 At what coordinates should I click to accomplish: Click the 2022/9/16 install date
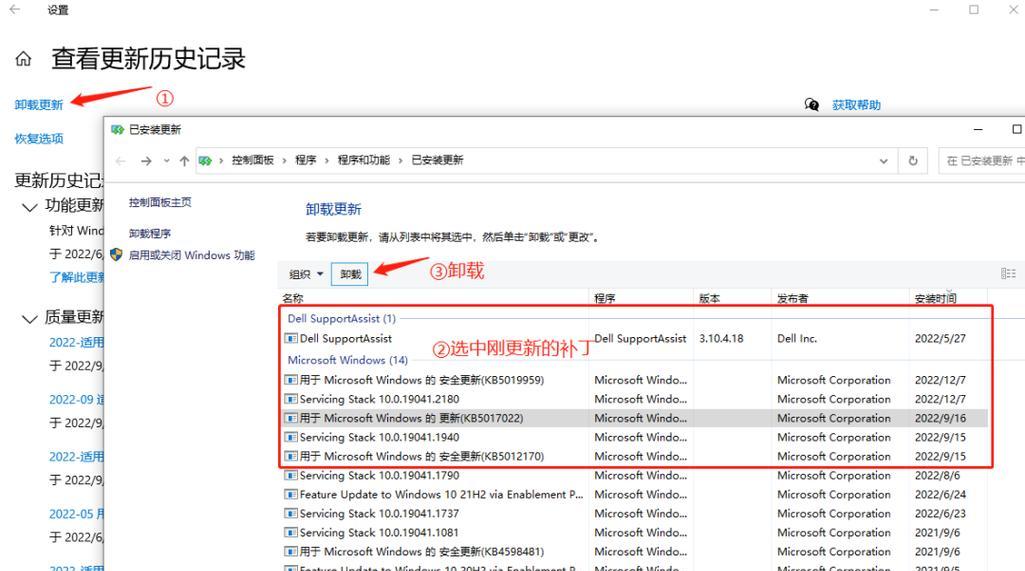(940, 418)
